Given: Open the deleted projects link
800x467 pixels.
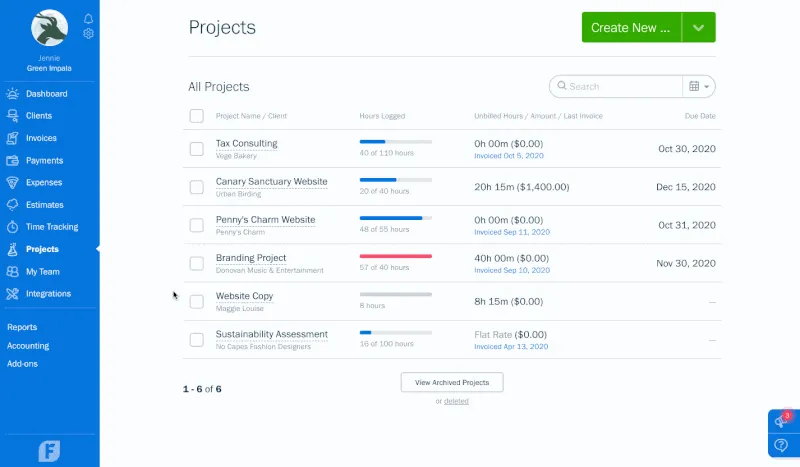Looking at the screenshot, I should (456, 401).
